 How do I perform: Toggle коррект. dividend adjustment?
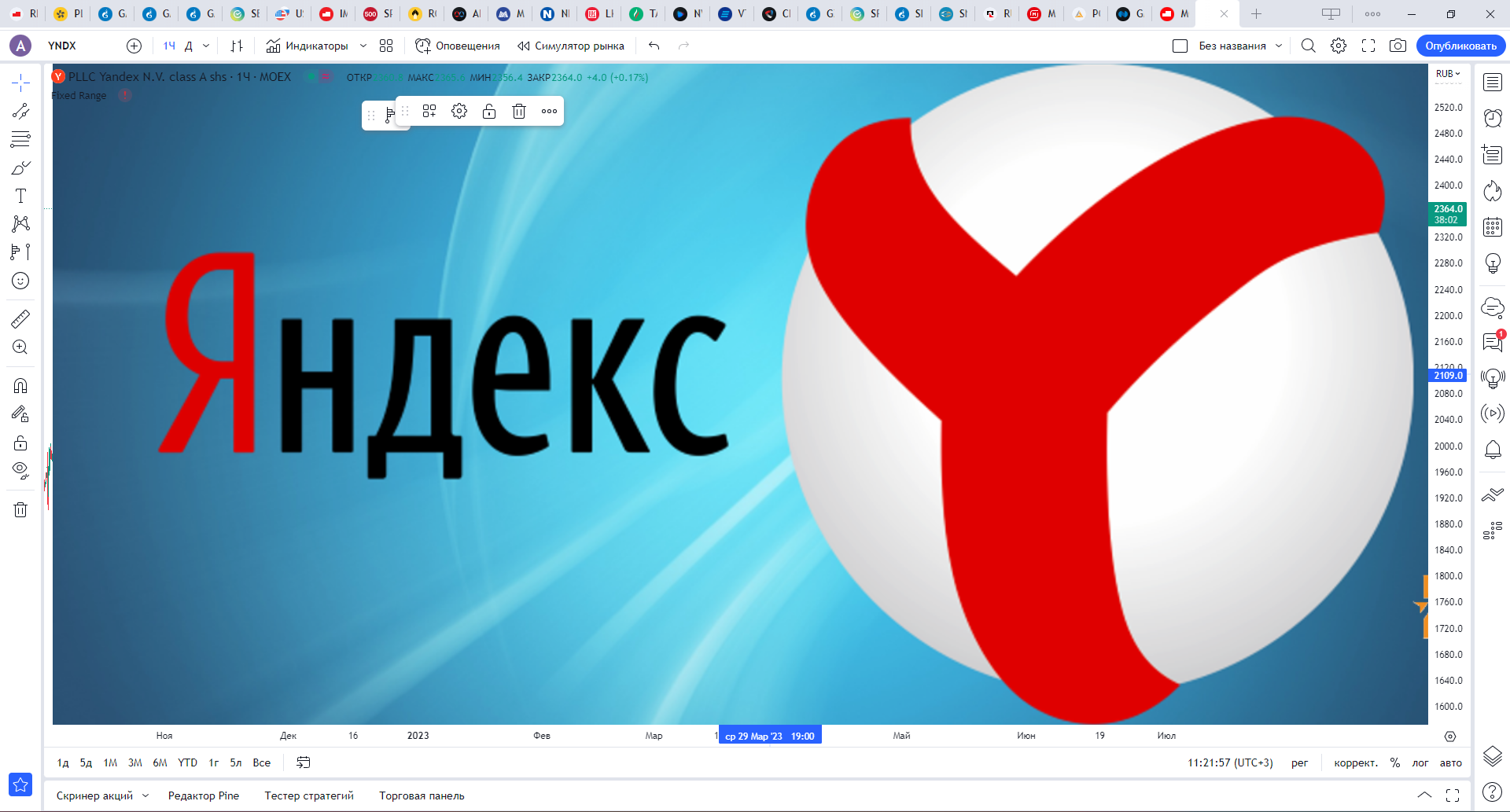click(1356, 762)
